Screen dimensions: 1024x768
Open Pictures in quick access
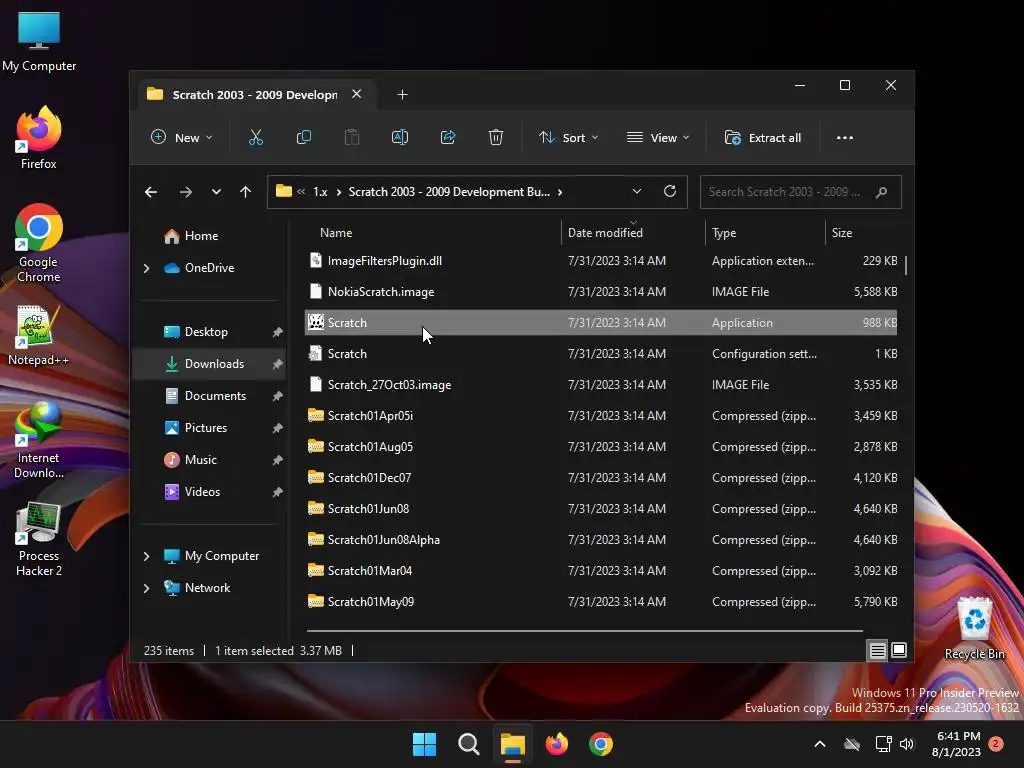(206, 428)
